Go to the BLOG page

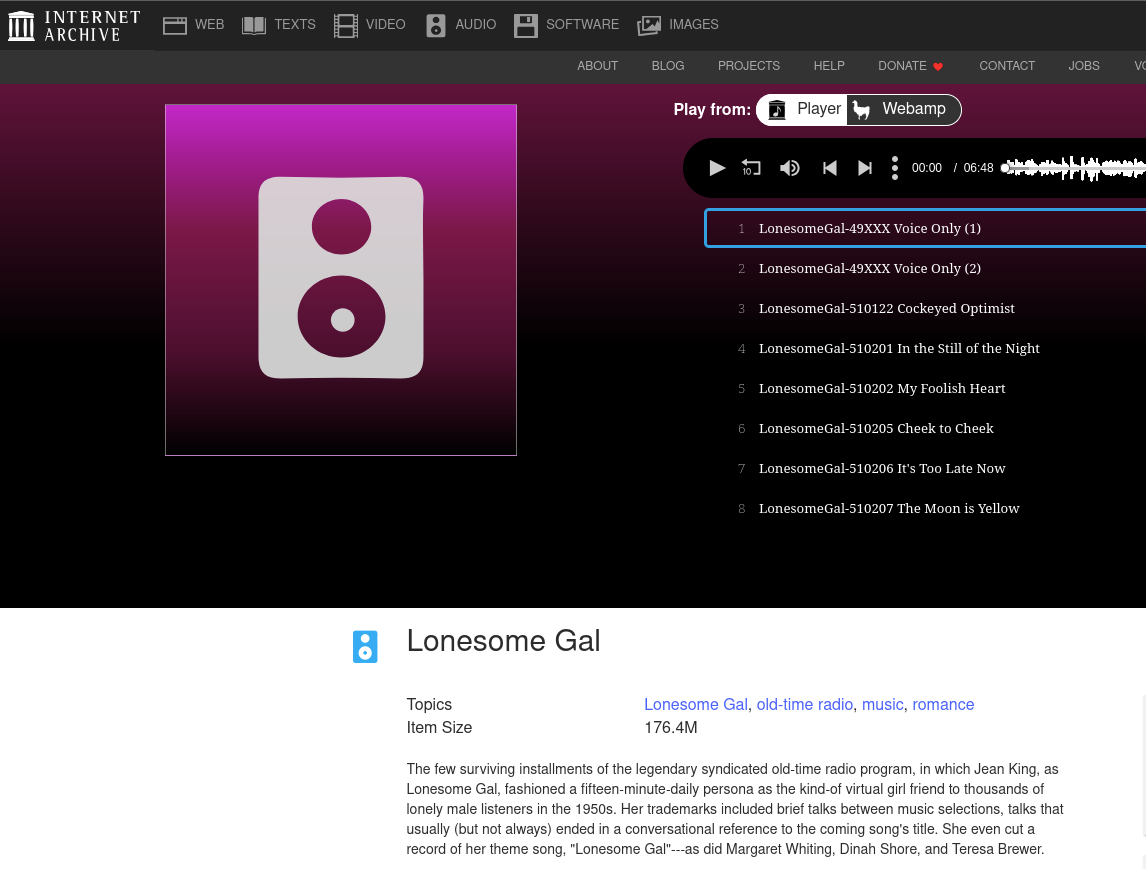point(668,66)
